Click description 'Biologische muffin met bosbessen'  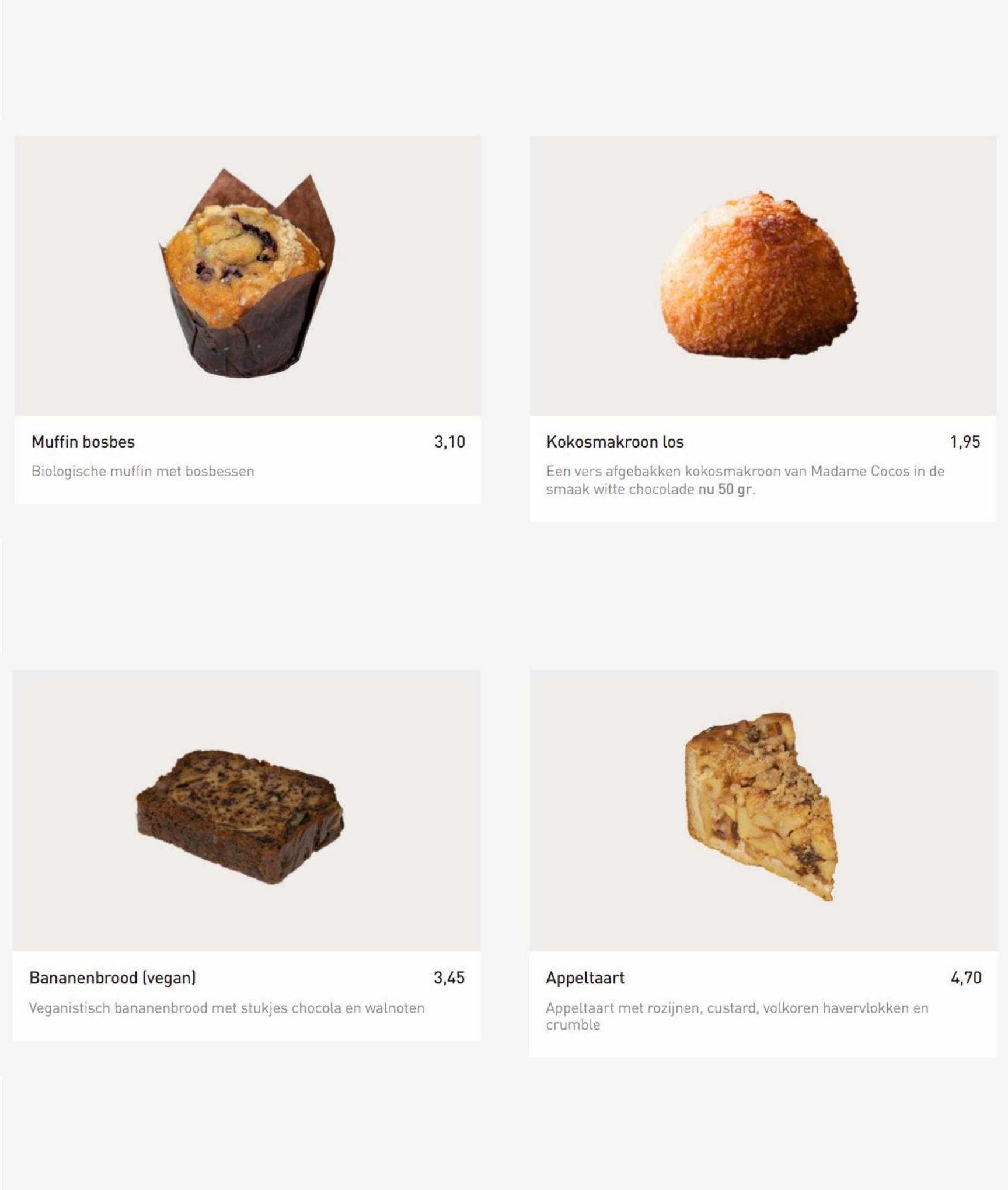(x=143, y=471)
